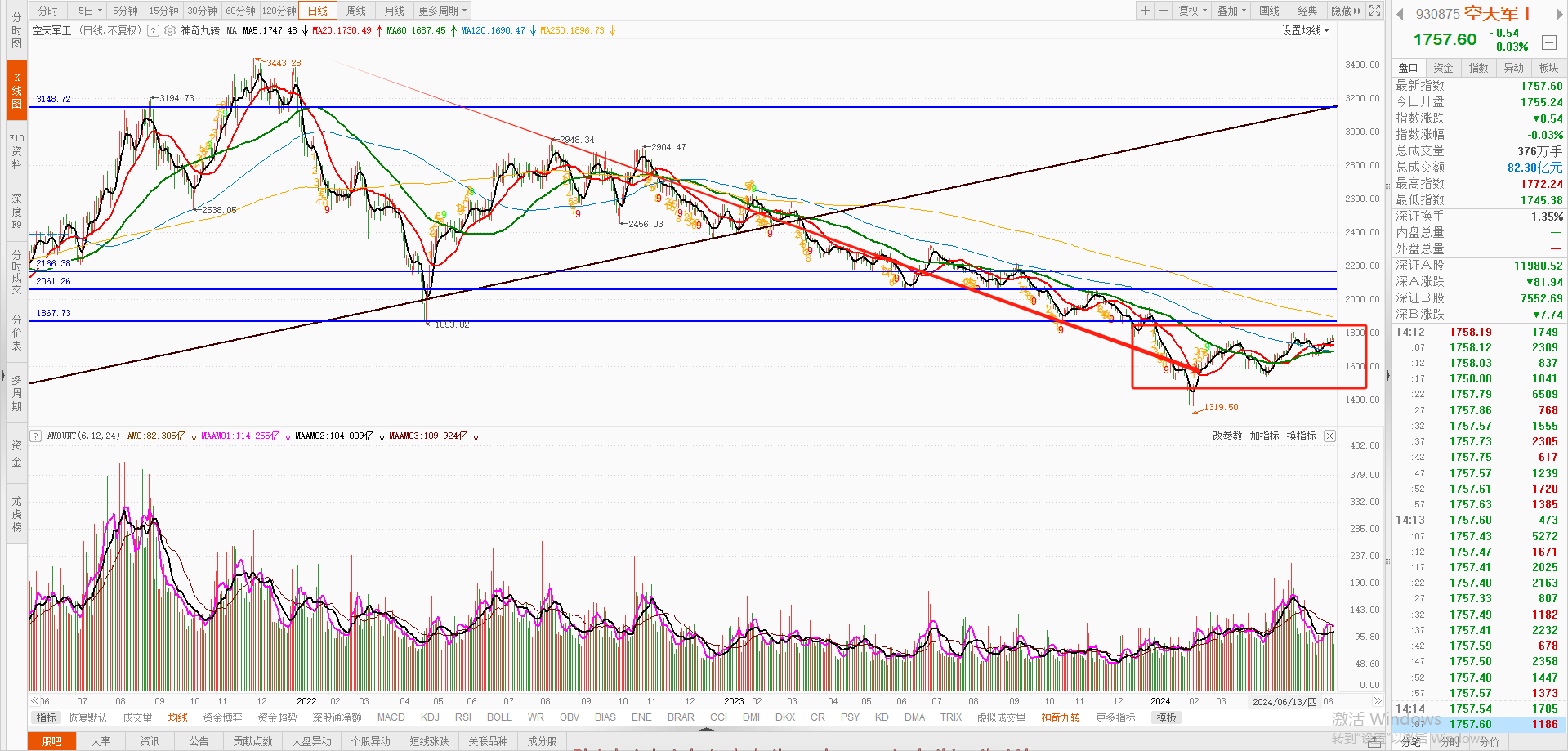Viewport: 1568px width, 751px height.
Task: Open help for K-line title
Action: tap(153, 30)
